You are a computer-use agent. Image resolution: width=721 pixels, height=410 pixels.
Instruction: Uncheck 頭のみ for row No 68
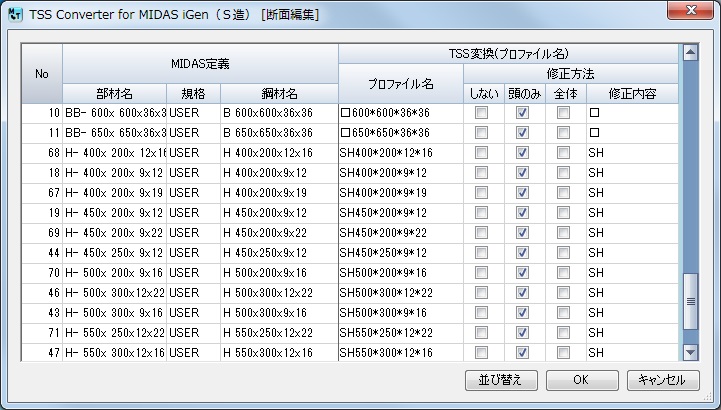[522, 153]
